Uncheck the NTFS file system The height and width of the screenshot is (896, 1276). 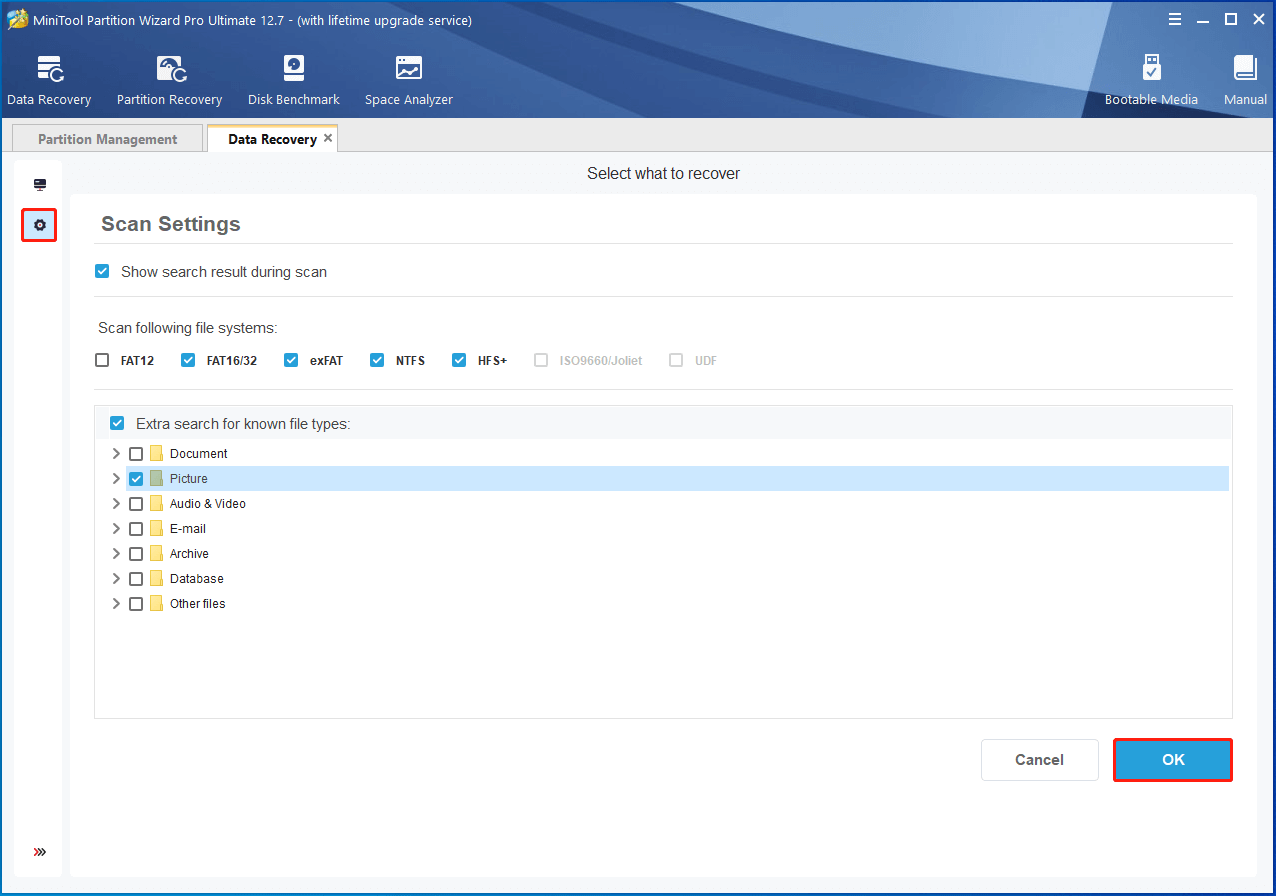coord(377,360)
